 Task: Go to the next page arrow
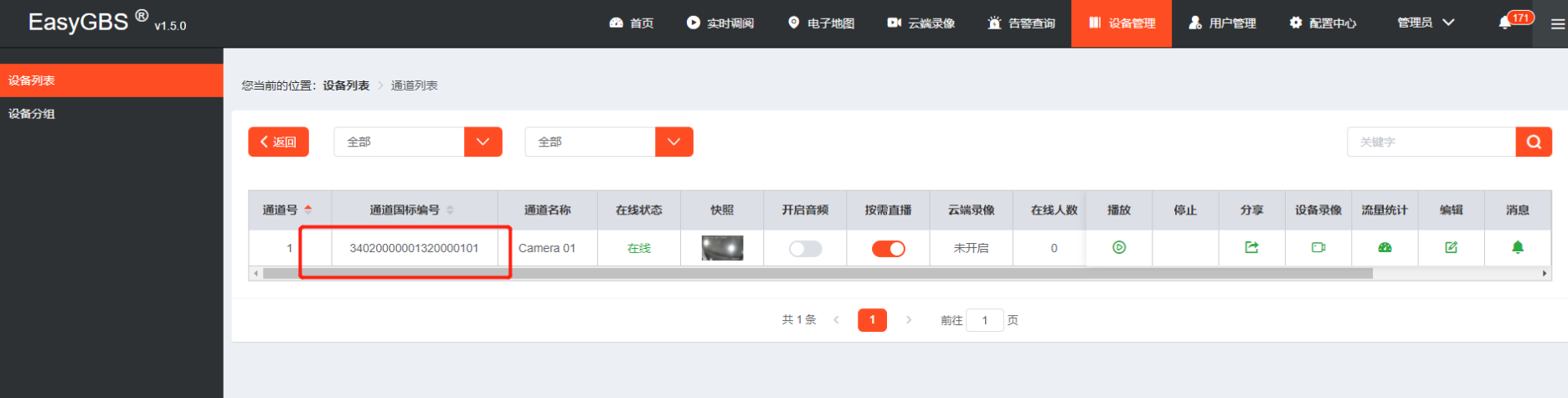click(909, 320)
